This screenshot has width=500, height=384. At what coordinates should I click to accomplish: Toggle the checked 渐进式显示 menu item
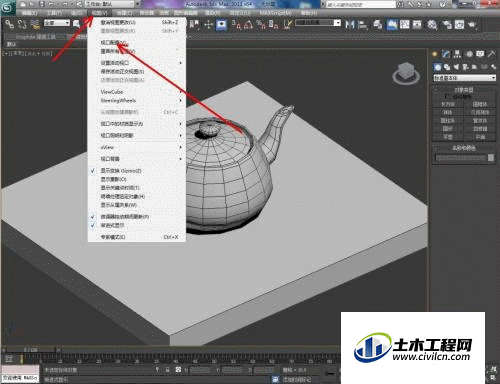coord(137,225)
